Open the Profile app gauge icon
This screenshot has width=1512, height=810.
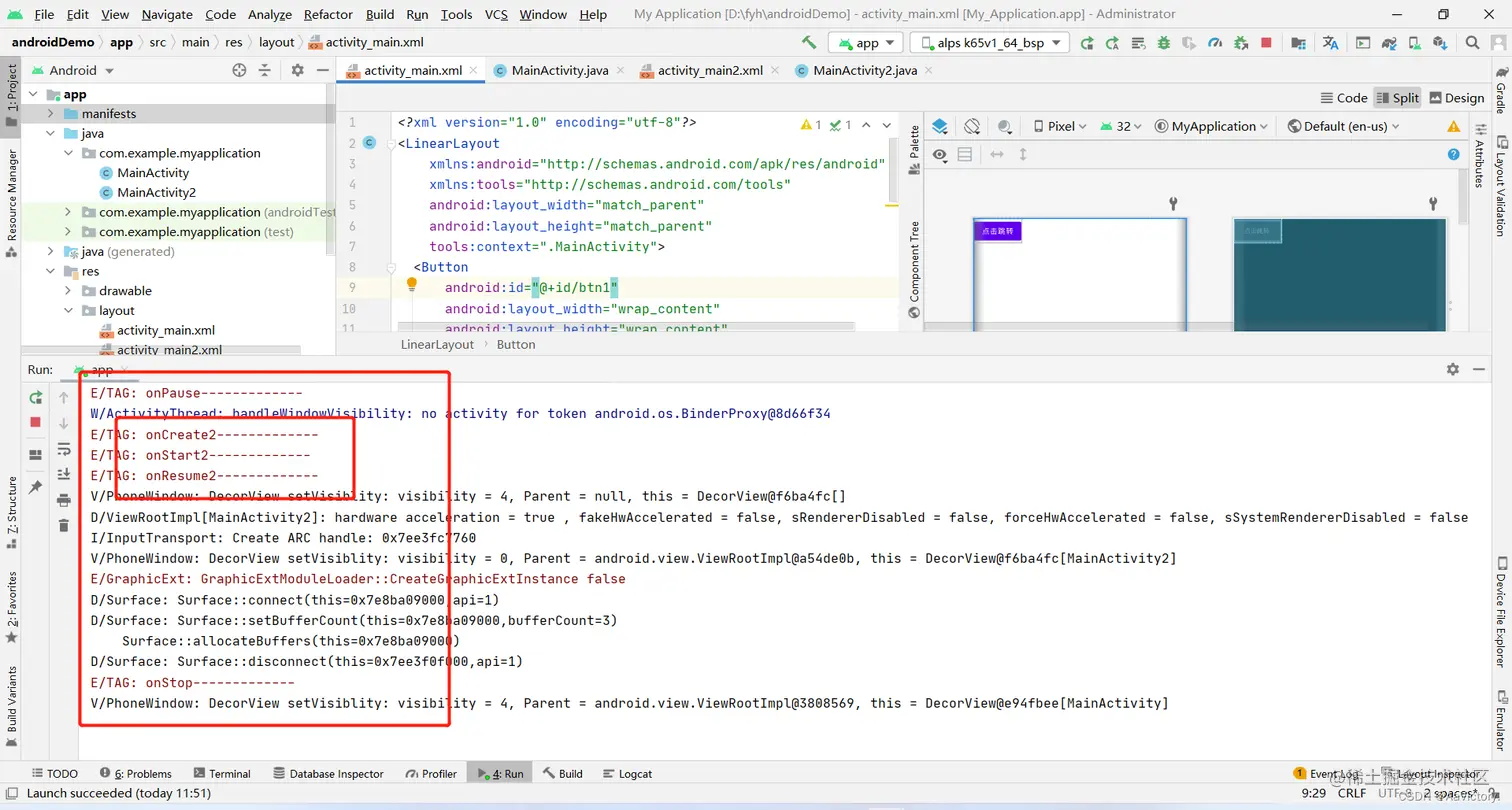pyautogui.click(x=1215, y=43)
